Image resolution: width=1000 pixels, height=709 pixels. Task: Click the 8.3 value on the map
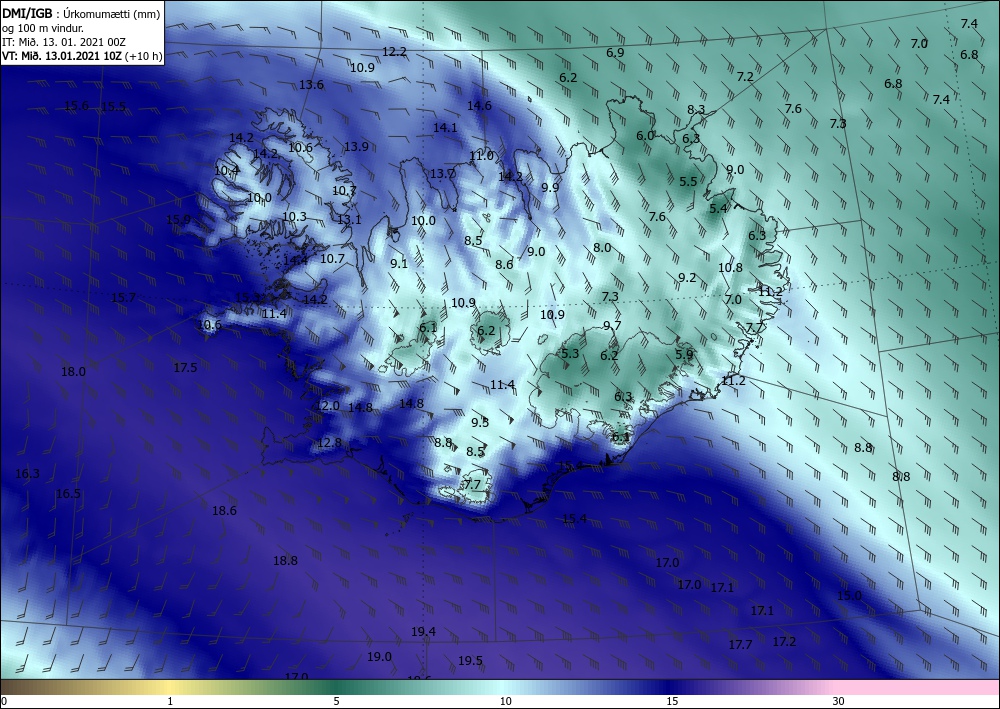(696, 110)
